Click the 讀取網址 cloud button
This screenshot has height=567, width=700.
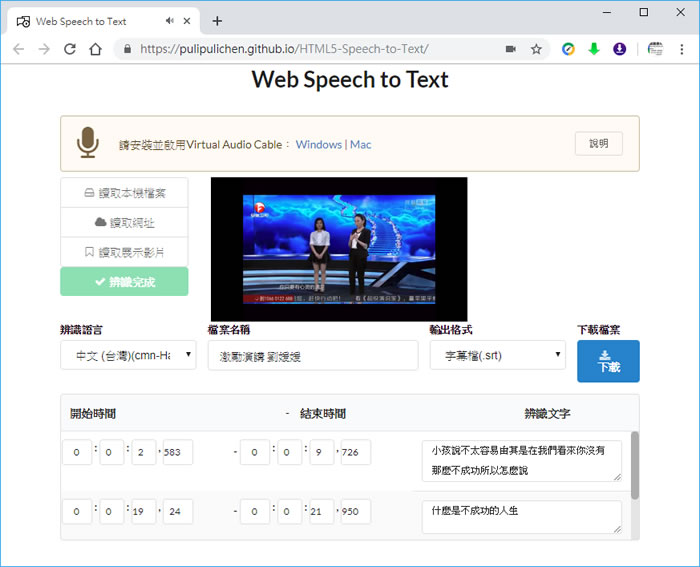click(x=124, y=222)
